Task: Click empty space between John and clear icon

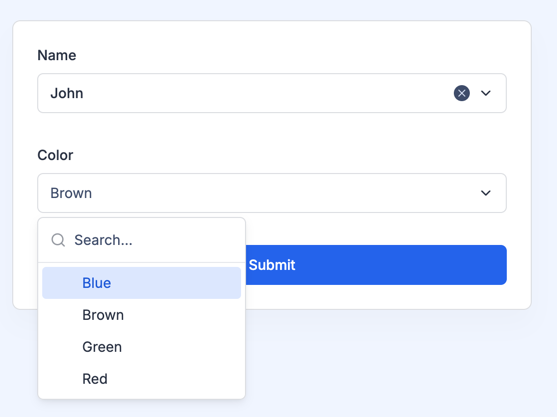Action: coord(266,93)
